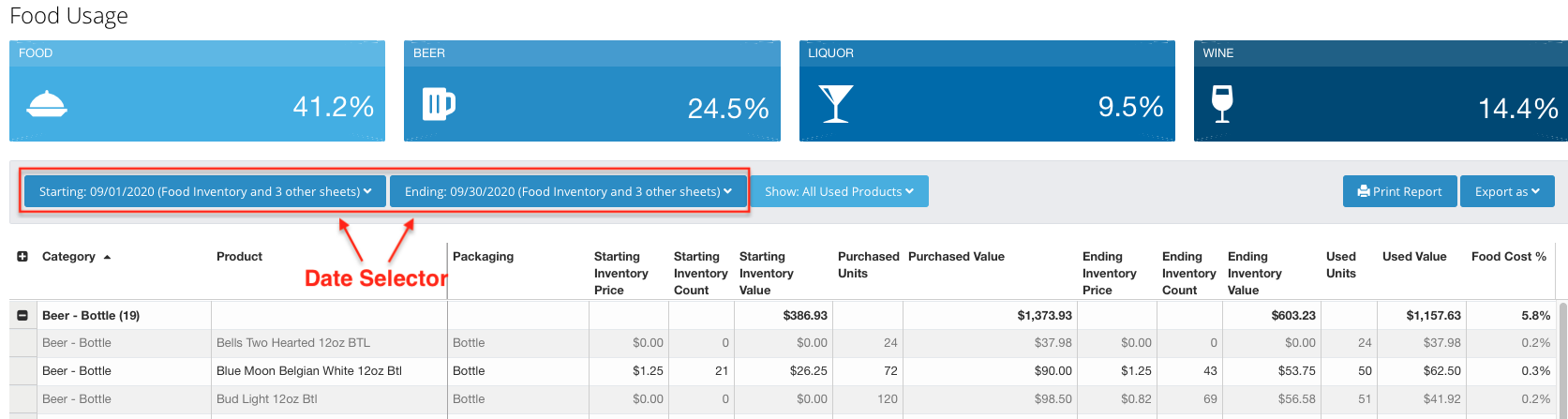Click the cocktail glass icon in LIQUOR card

coord(836,104)
